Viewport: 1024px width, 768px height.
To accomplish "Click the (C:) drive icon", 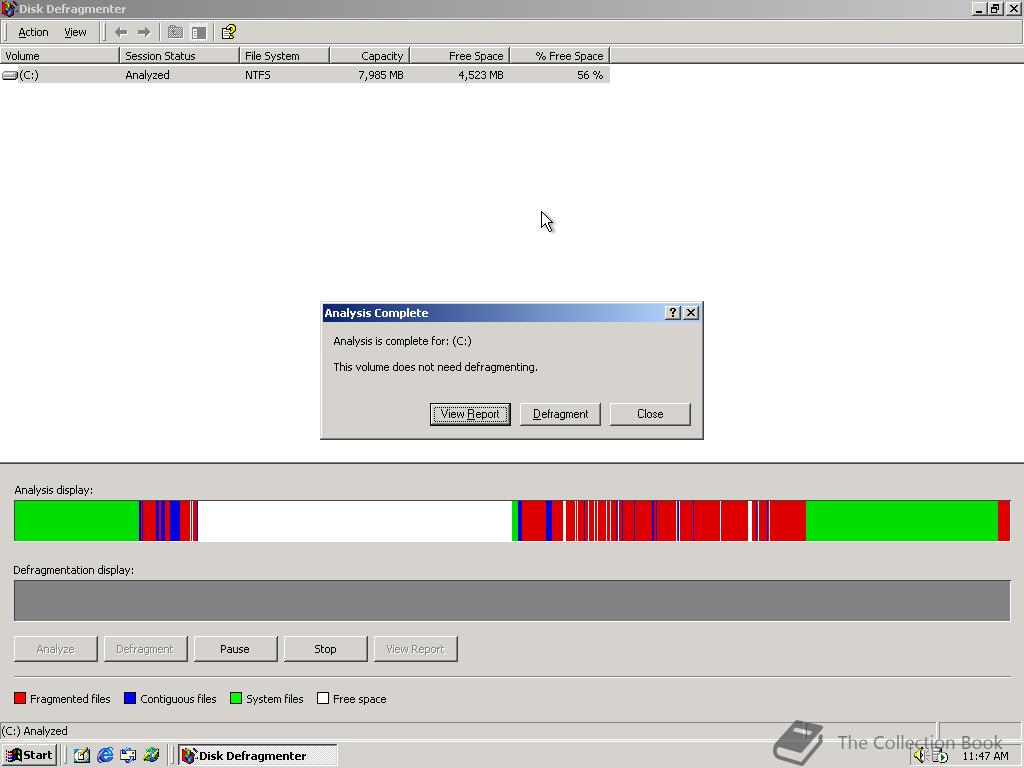I will tap(9, 75).
